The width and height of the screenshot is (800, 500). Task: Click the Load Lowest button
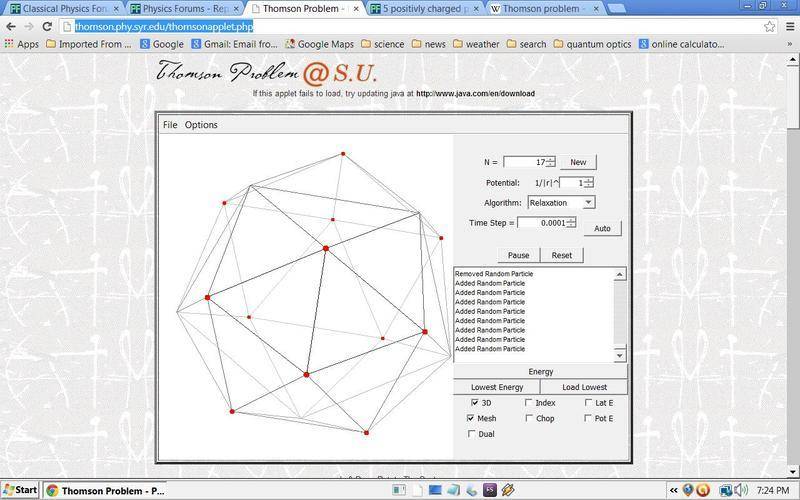(x=584, y=387)
